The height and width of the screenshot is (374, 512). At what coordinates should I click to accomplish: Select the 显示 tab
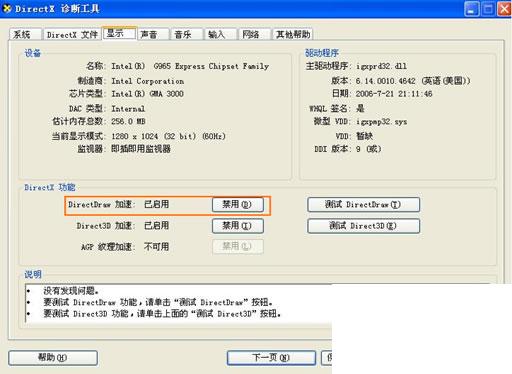pyautogui.click(x=119, y=33)
